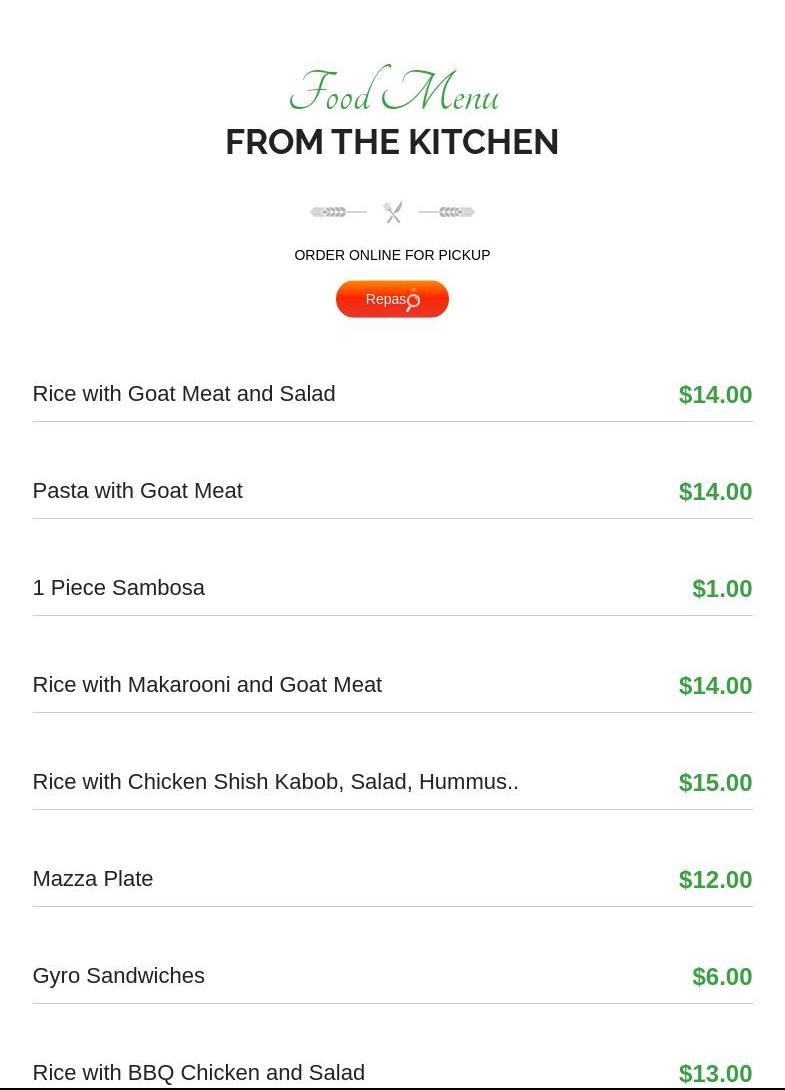Click the left wheat ornament icon
The image size is (785, 1090).
(x=337, y=212)
